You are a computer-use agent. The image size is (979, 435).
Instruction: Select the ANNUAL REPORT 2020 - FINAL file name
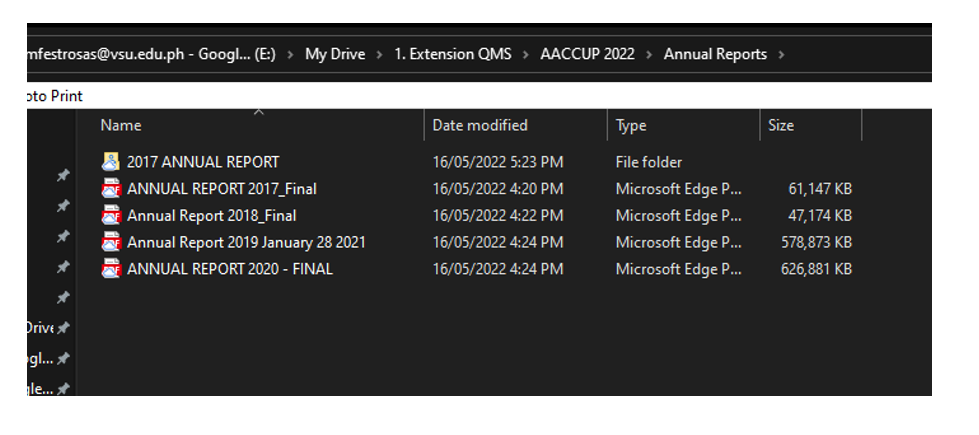pos(230,269)
